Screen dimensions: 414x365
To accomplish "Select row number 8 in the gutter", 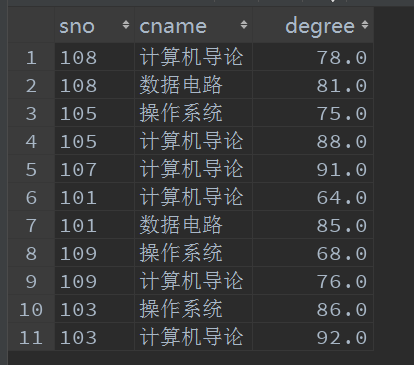I will click(31, 254).
